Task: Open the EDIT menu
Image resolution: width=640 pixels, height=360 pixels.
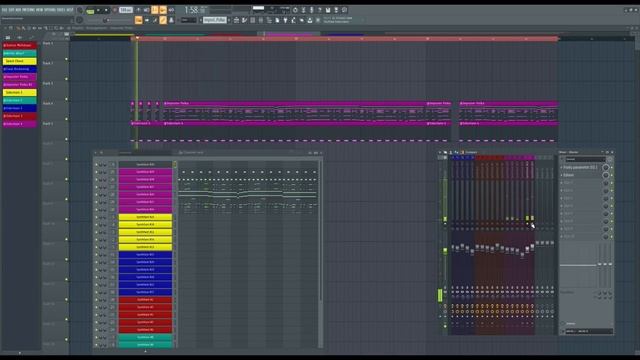Action: pos(11,10)
